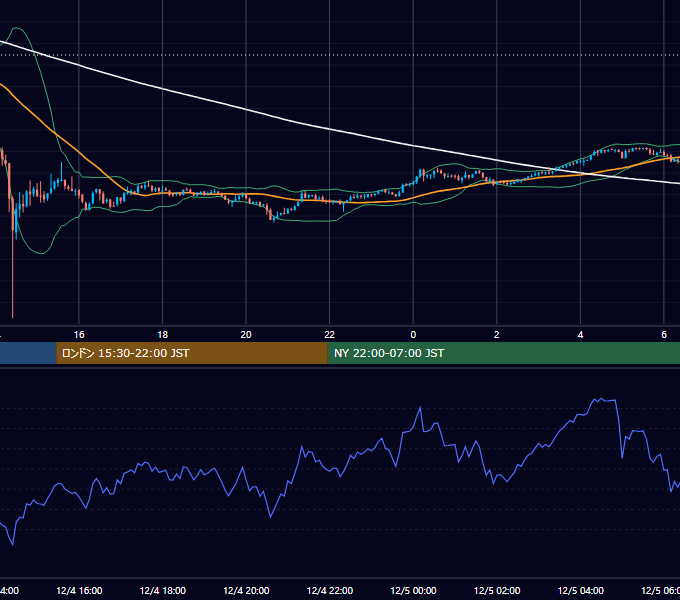Click the 6 hour axis label
The width and height of the screenshot is (680, 600).
664,335
